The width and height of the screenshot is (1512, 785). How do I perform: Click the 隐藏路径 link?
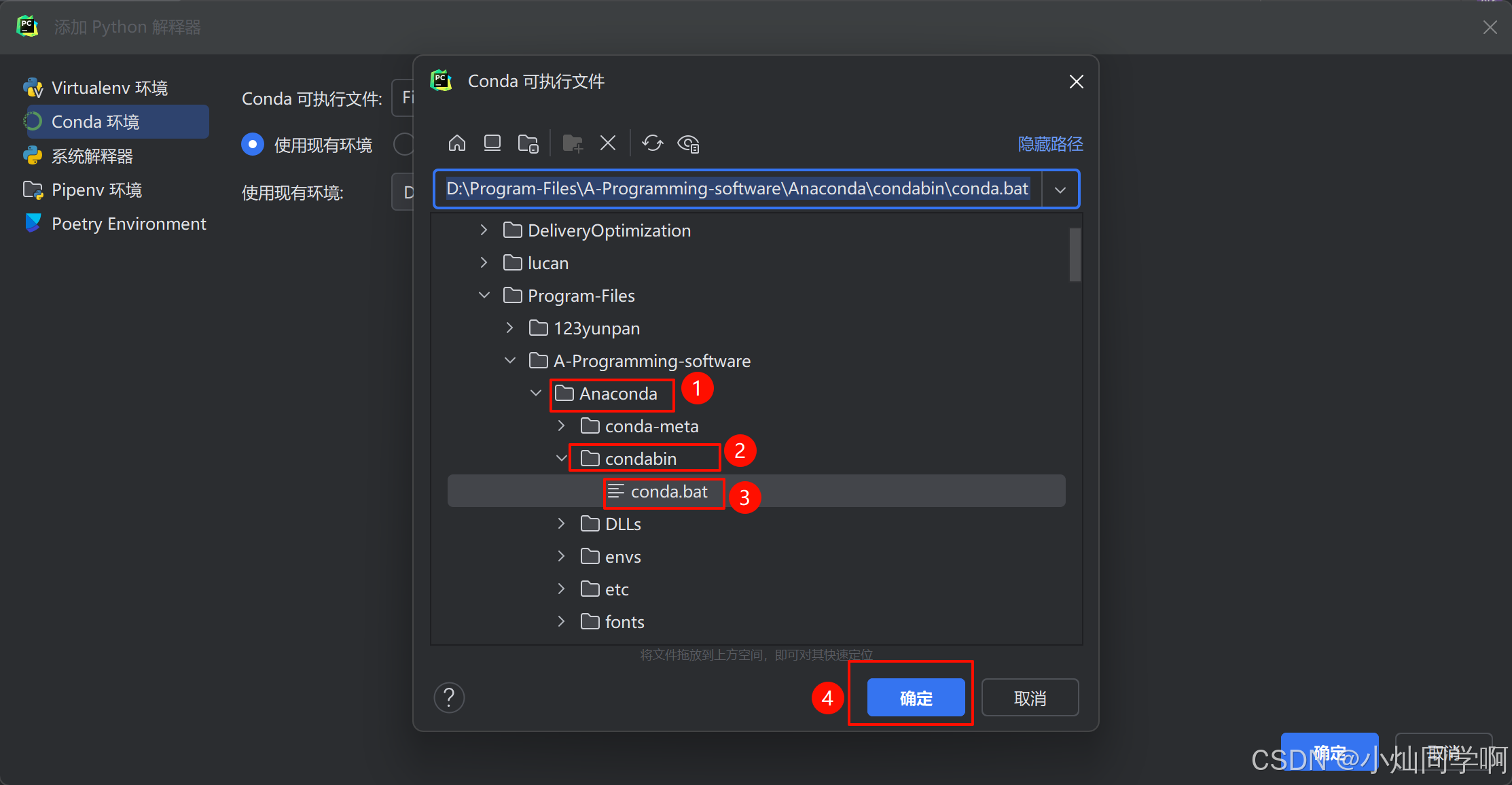1049,143
